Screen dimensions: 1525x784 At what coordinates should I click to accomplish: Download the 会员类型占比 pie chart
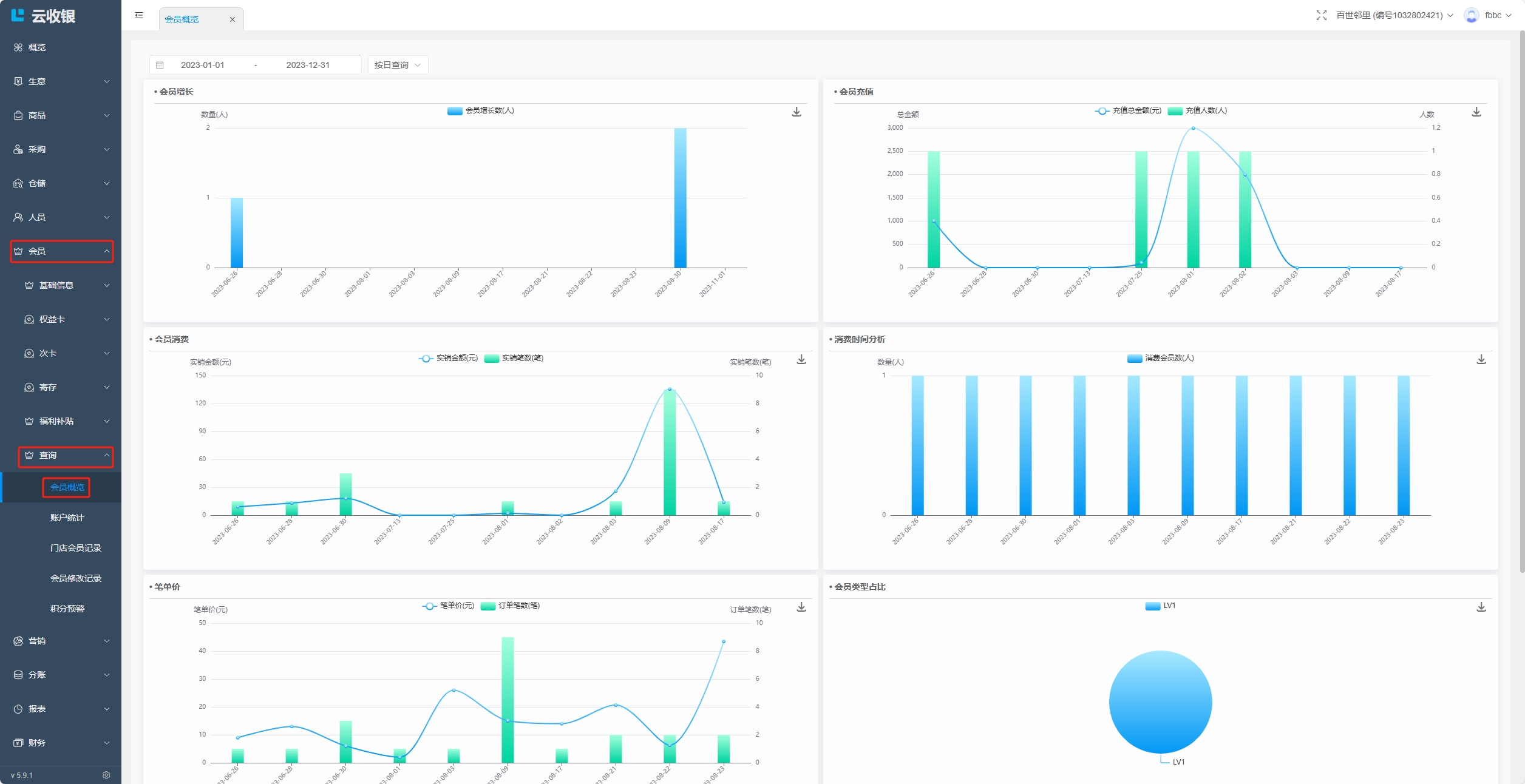1481,607
